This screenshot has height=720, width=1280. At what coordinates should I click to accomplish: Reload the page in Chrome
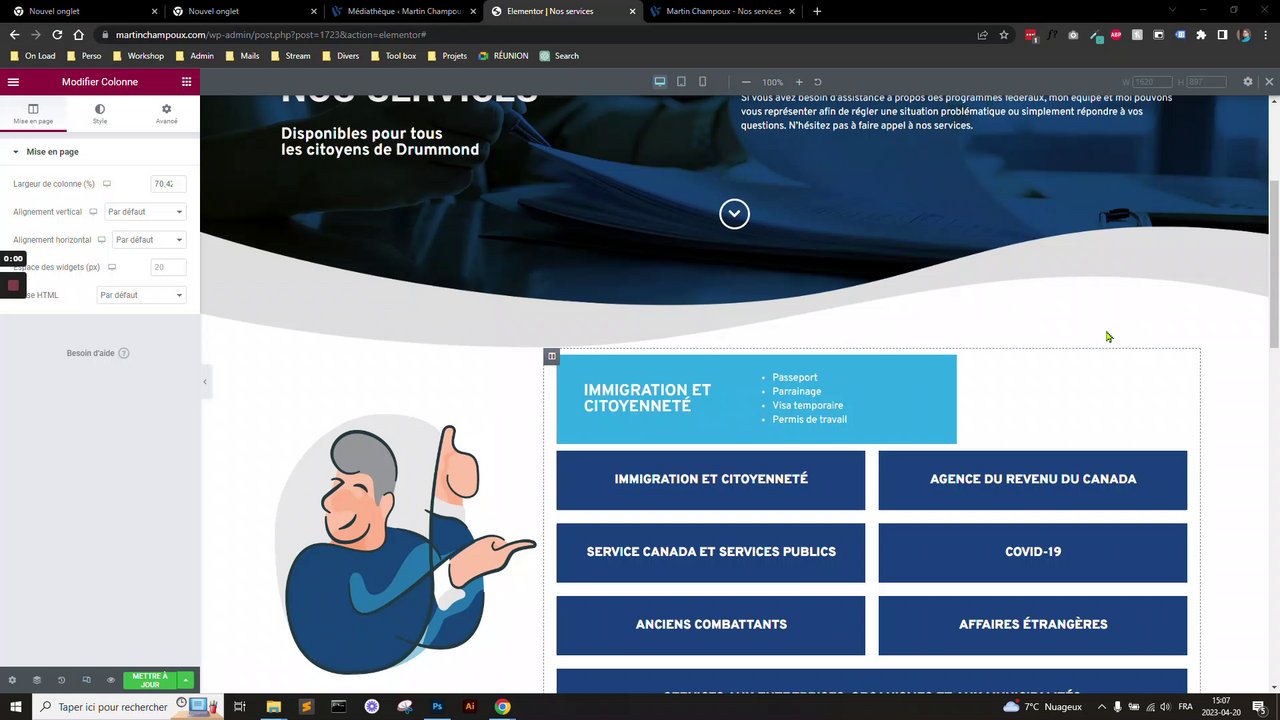click(x=57, y=34)
